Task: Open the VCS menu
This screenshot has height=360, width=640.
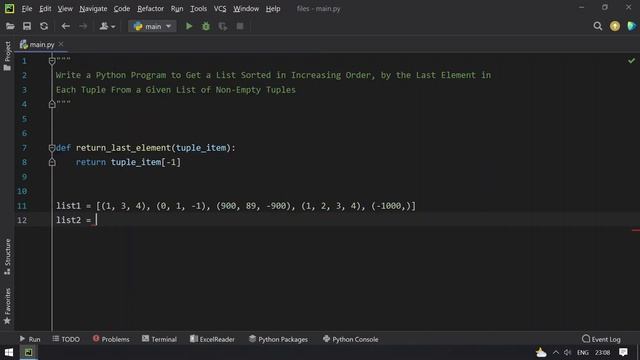Action: (220, 9)
